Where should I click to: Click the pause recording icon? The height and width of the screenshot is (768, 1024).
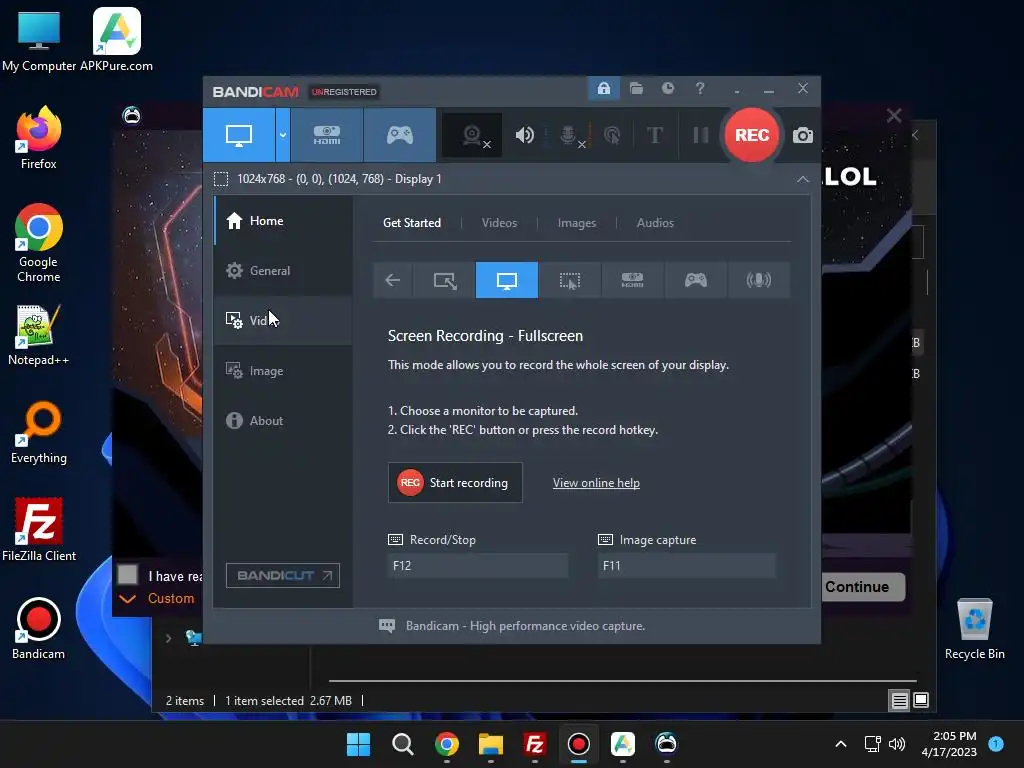[701, 135]
